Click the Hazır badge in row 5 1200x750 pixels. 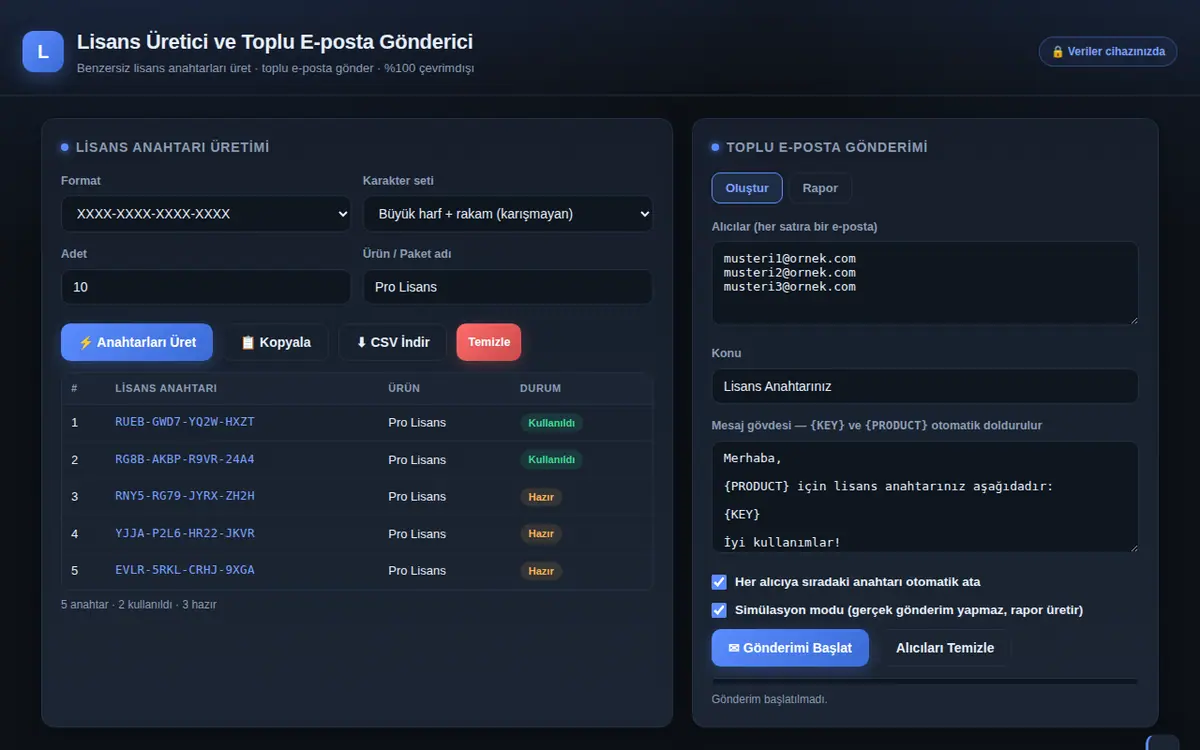541,571
